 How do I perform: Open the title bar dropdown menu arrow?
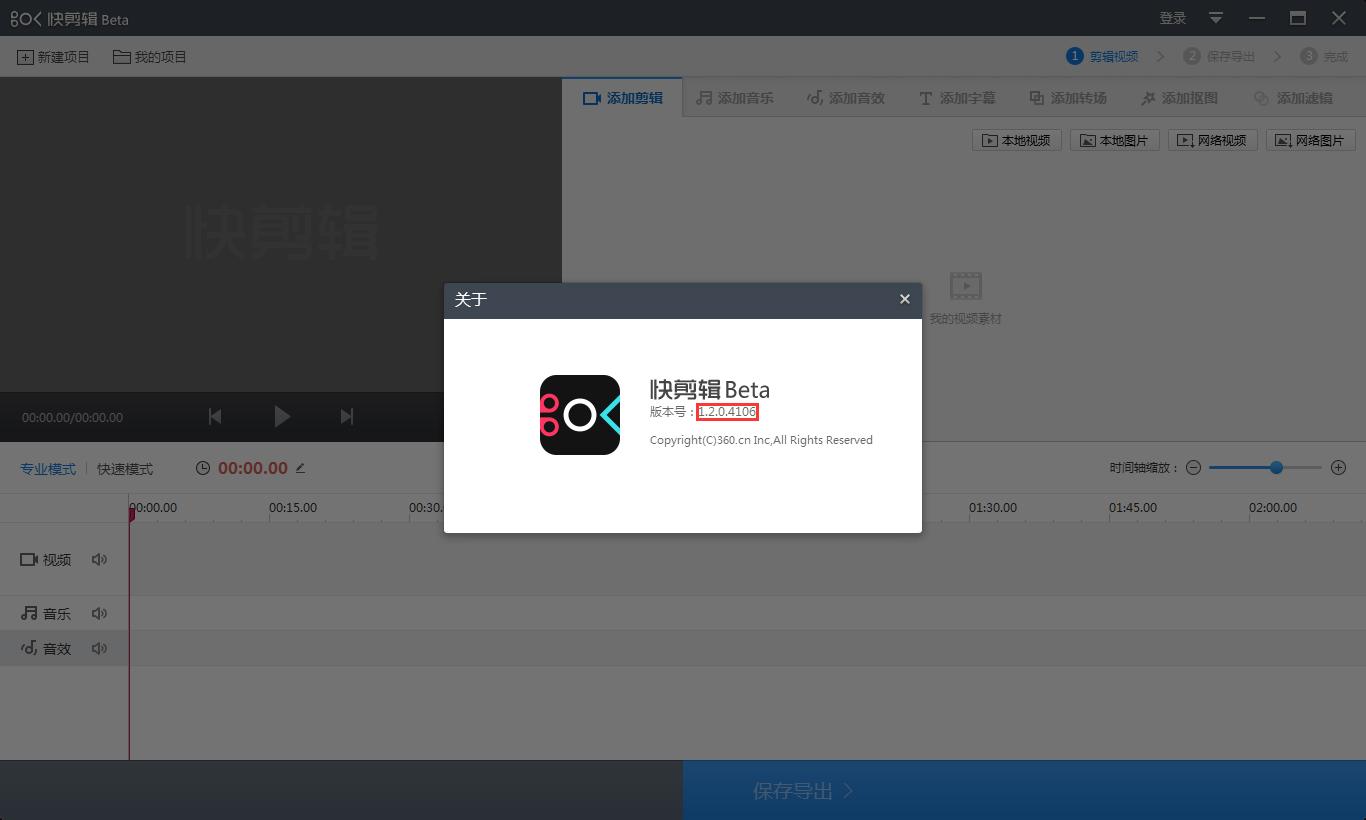tap(1216, 18)
